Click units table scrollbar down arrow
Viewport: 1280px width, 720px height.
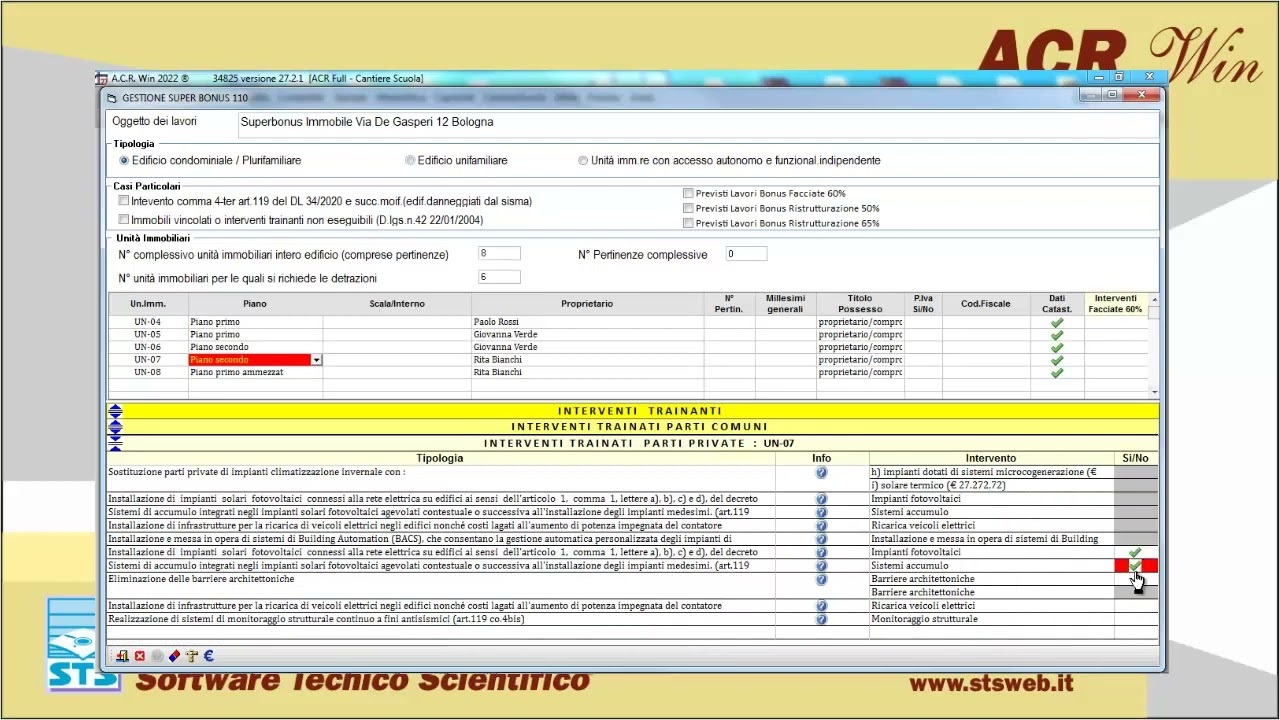pos(1155,392)
